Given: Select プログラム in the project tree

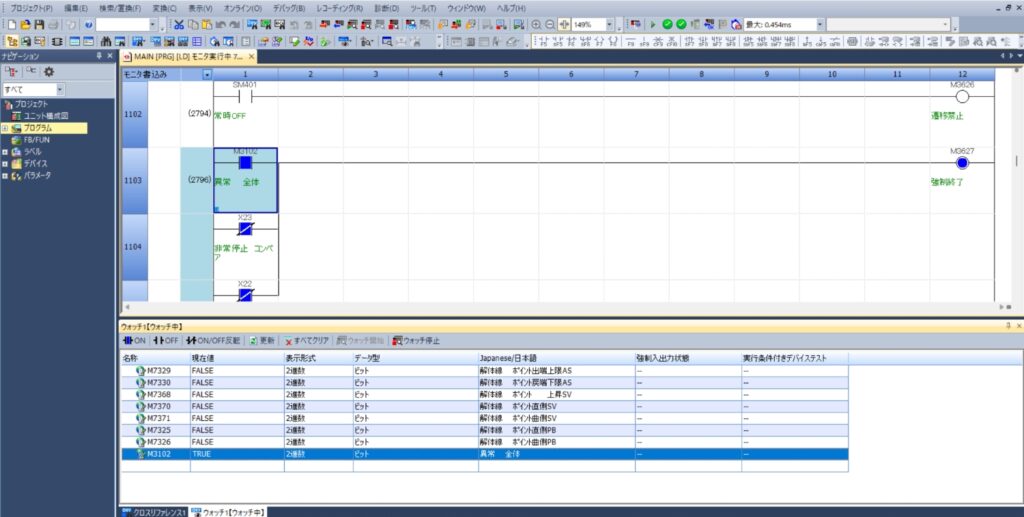Looking at the screenshot, I should tap(38, 129).
